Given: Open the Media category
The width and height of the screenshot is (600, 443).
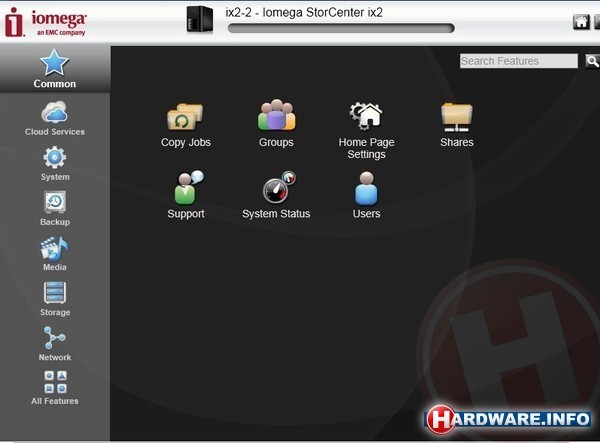Looking at the screenshot, I should coord(55,254).
